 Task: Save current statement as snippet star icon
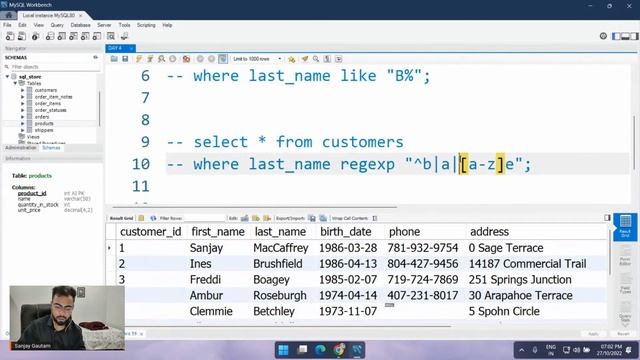click(291, 59)
